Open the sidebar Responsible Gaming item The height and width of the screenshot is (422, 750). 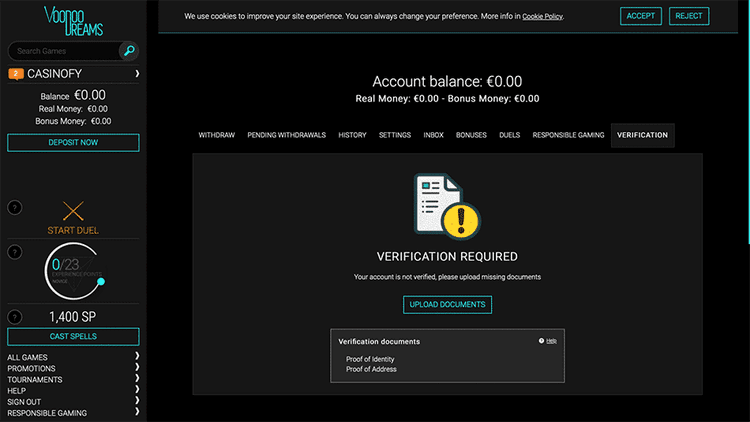click(47, 413)
